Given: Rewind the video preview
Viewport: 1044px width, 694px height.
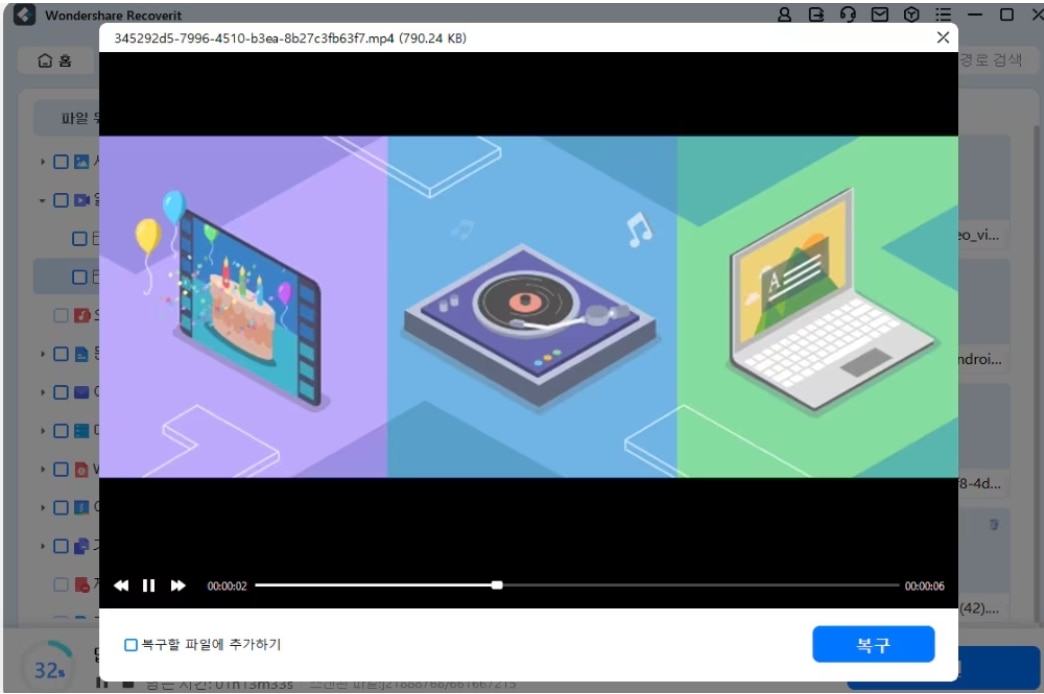Looking at the screenshot, I should [x=121, y=585].
